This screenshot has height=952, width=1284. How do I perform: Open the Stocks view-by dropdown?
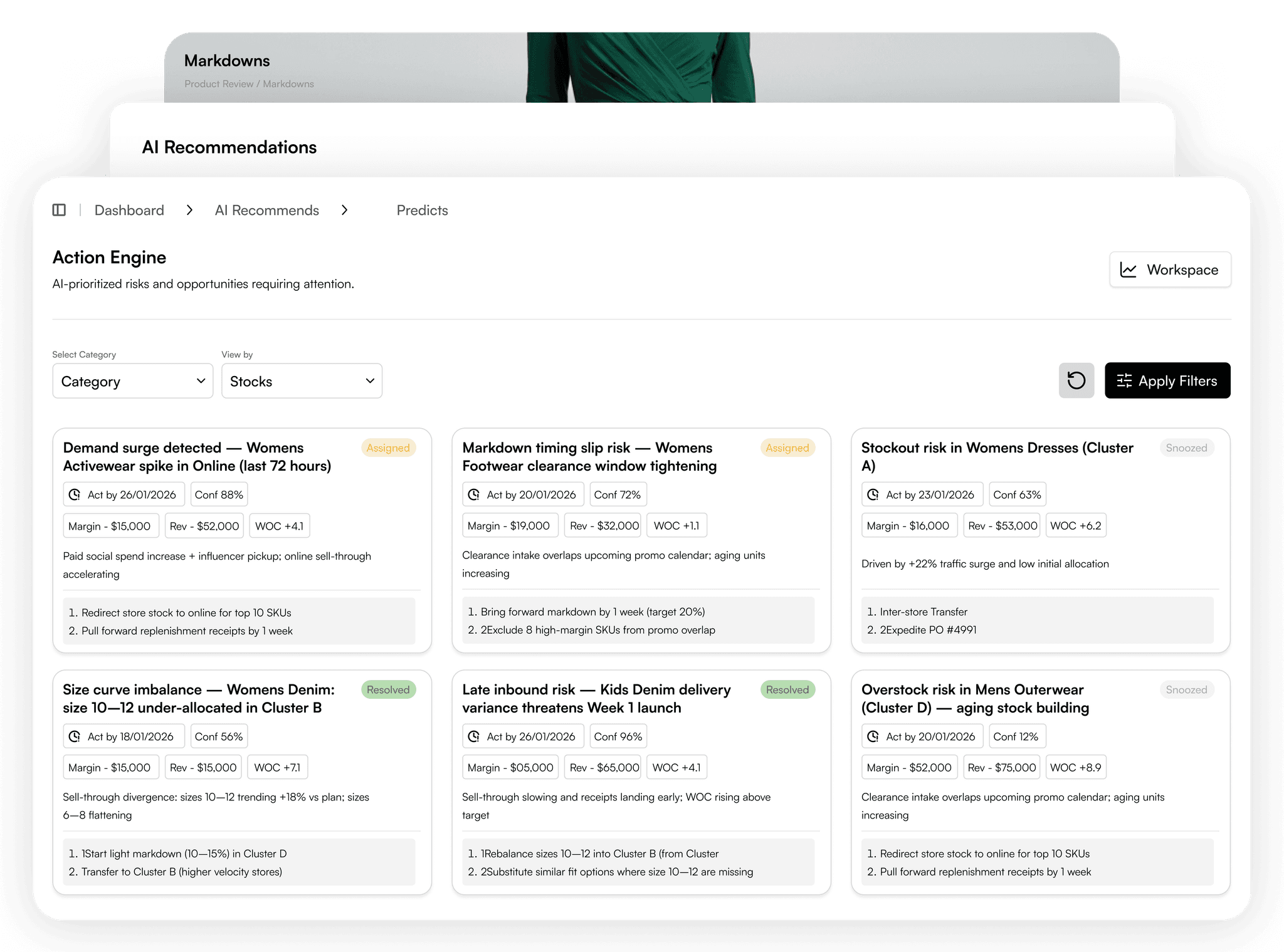point(302,381)
